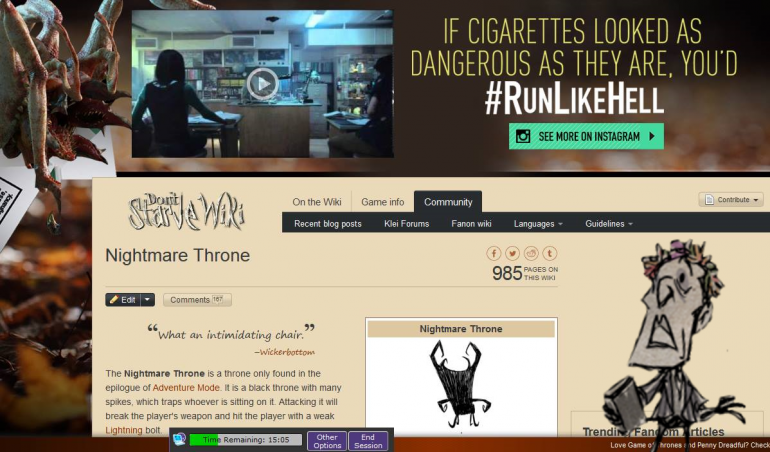Click the Wickerbottom character illustration
This screenshot has width=770, height=452.
675,337
